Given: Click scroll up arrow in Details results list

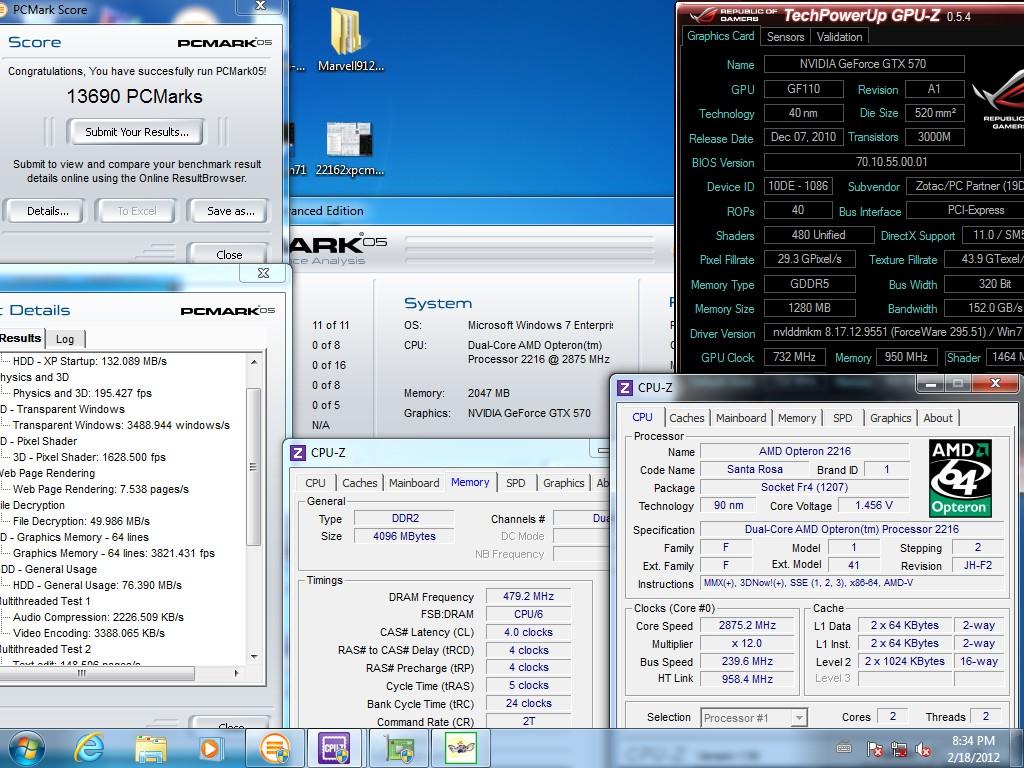Looking at the screenshot, I should pos(254,362).
